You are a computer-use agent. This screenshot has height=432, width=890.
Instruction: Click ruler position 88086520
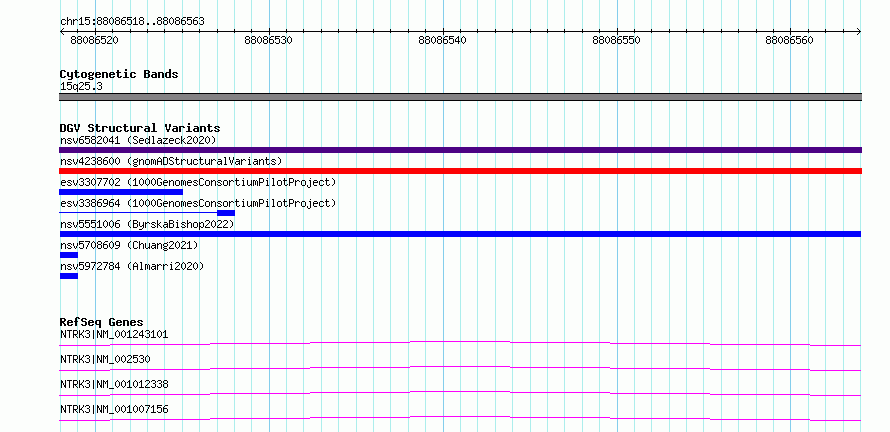pos(95,41)
